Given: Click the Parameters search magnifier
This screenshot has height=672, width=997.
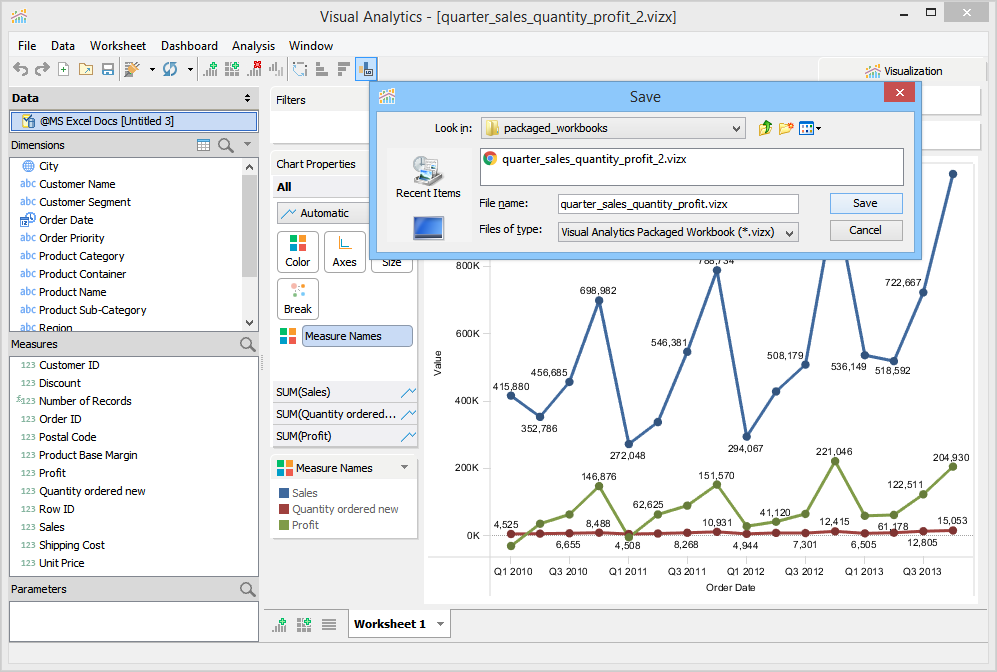Looking at the screenshot, I should pyautogui.click(x=247, y=589).
